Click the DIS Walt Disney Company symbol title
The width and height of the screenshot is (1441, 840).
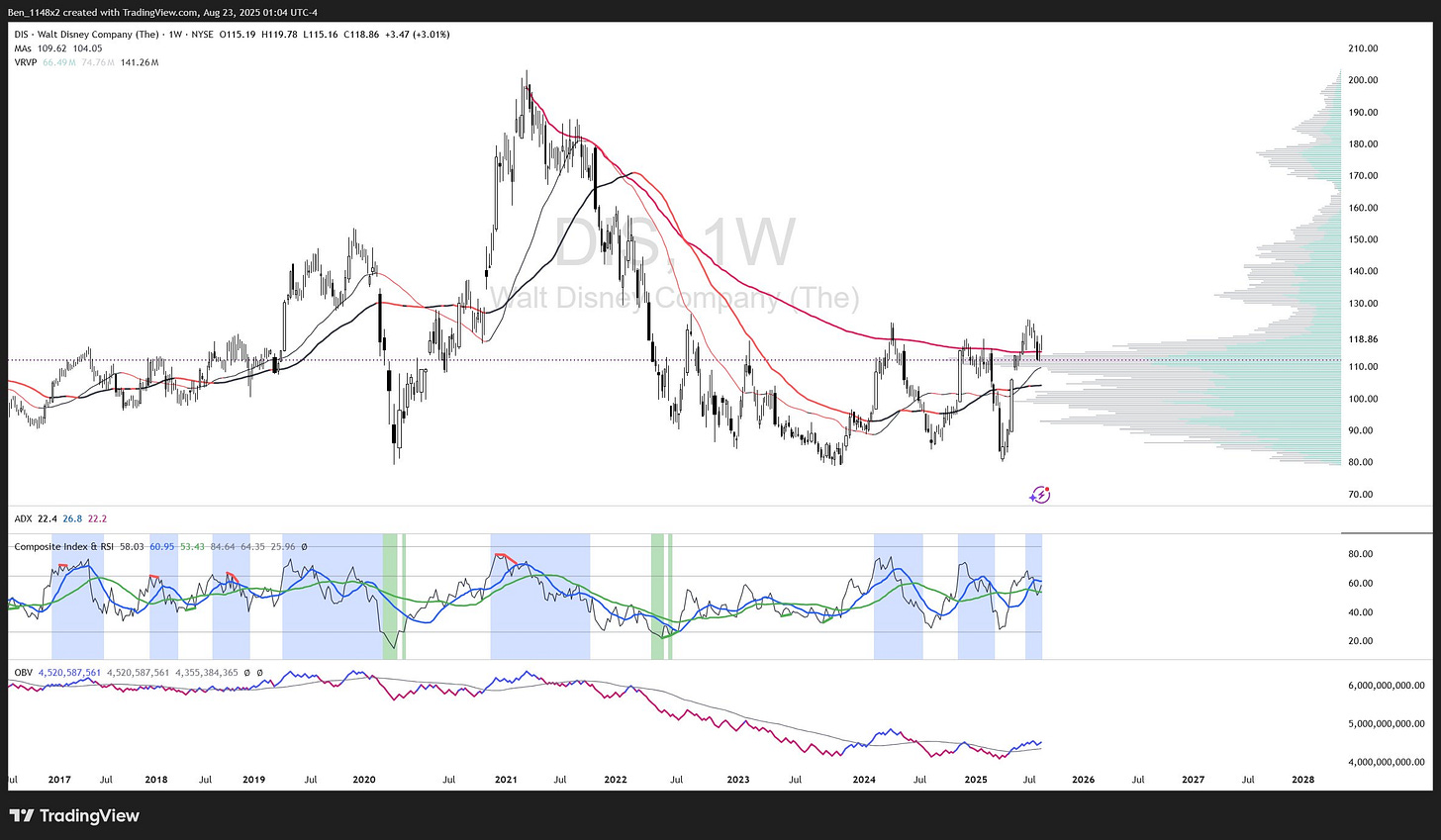click(x=86, y=35)
